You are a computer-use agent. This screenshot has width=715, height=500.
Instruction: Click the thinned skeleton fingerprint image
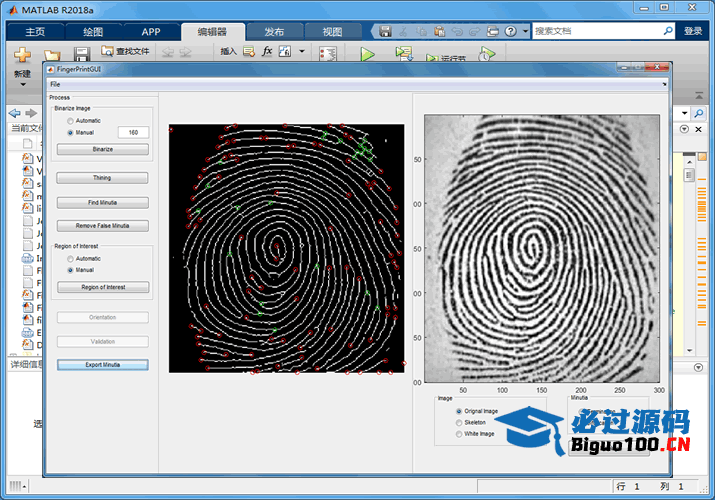coord(286,248)
